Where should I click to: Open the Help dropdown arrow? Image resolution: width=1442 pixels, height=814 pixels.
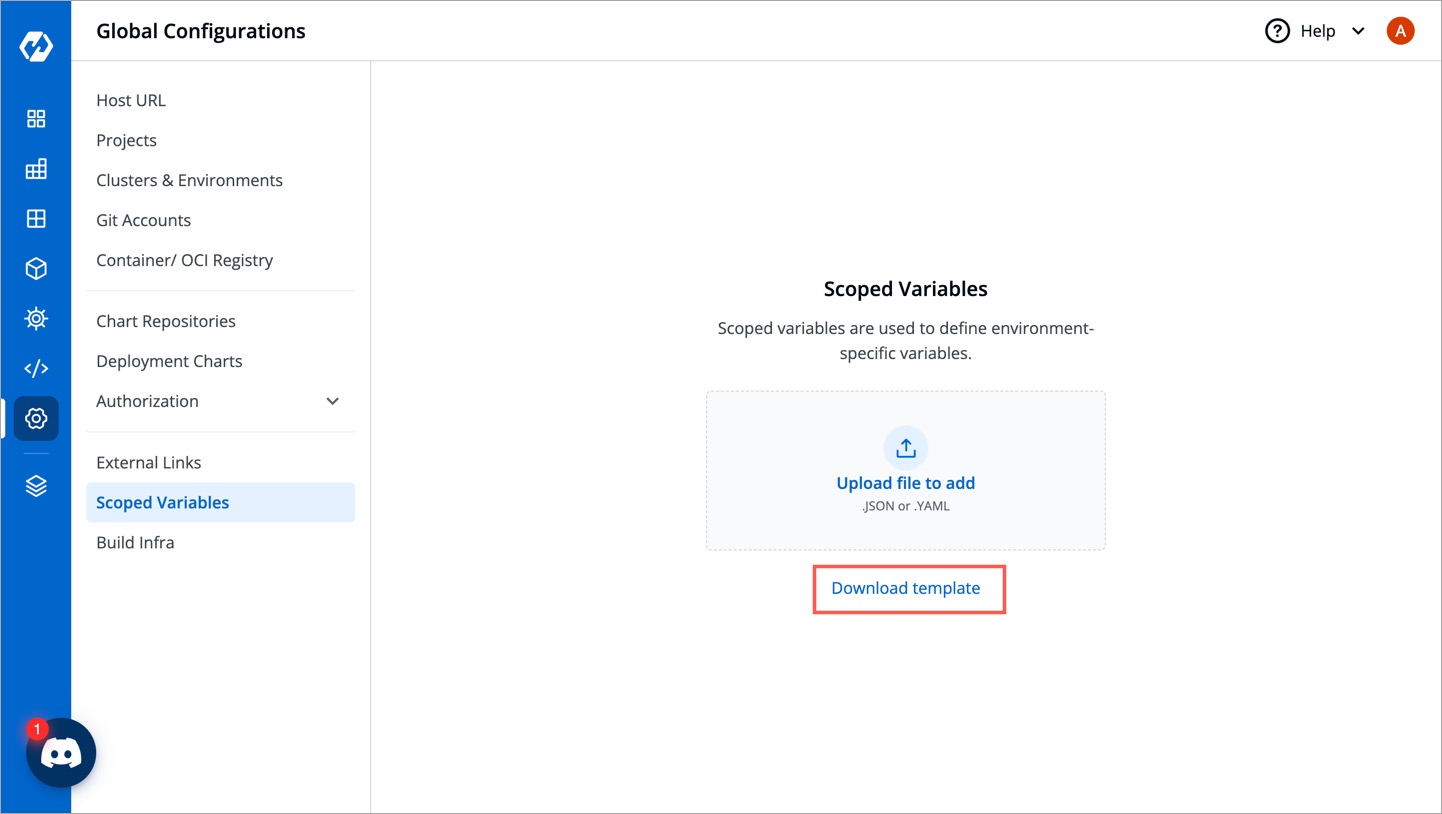tap(1358, 31)
